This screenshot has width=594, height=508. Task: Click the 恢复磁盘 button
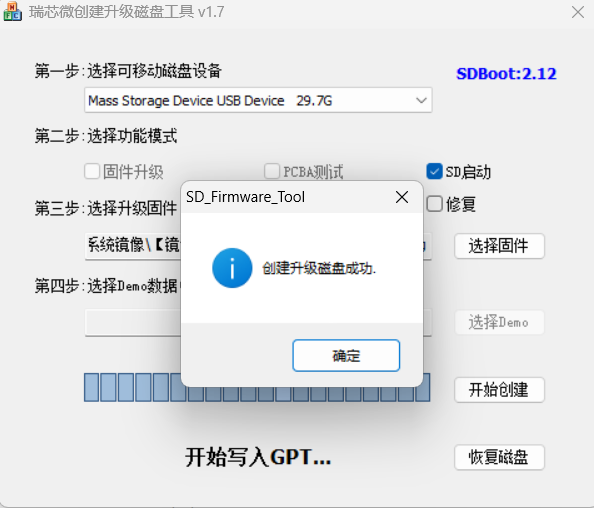tap(499, 457)
